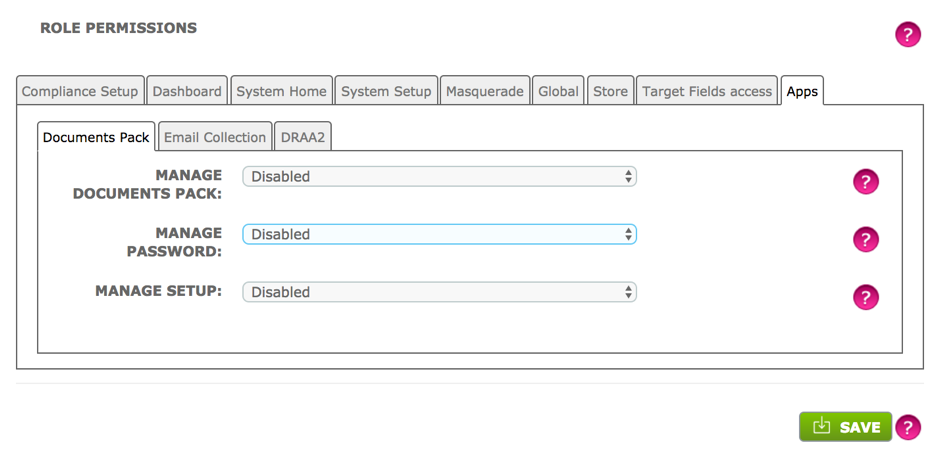Select the Apps tab
This screenshot has width=939, height=462.
click(x=802, y=91)
